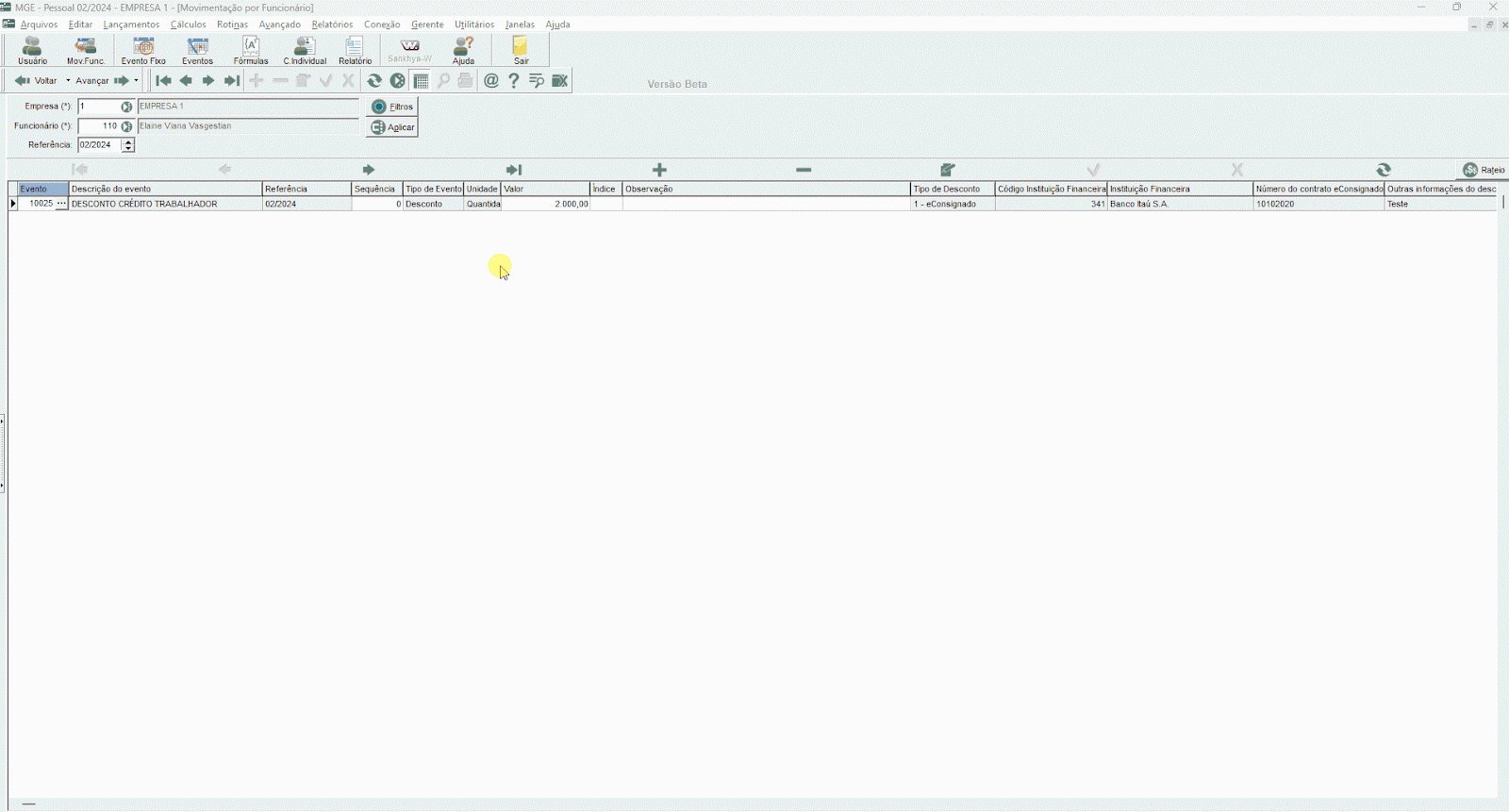This screenshot has height=812, width=1509.
Task: Open the Avançado menu
Action: pyautogui.click(x=279, y=25)
